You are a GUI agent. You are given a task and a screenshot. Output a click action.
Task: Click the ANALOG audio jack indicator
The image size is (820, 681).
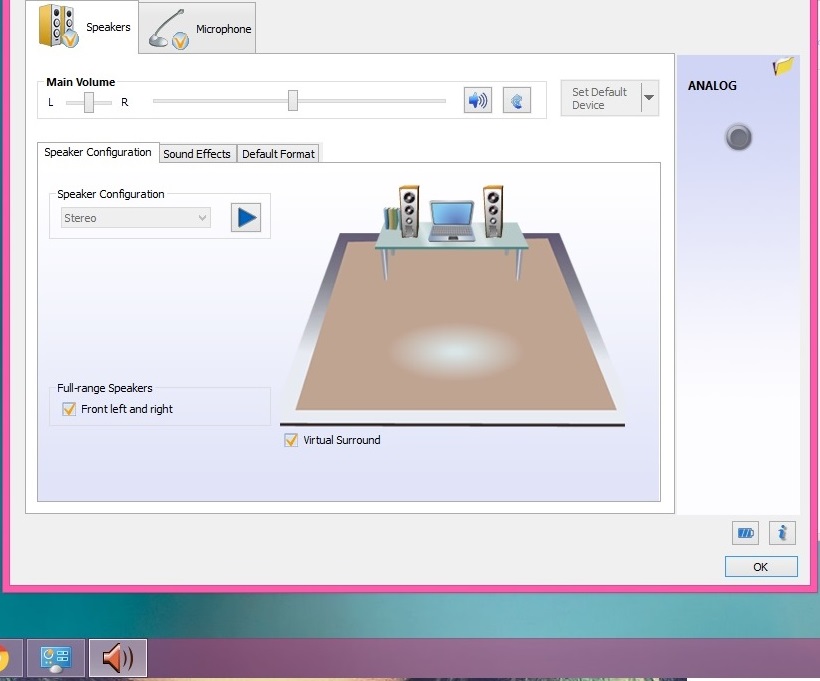pos(738,137)
